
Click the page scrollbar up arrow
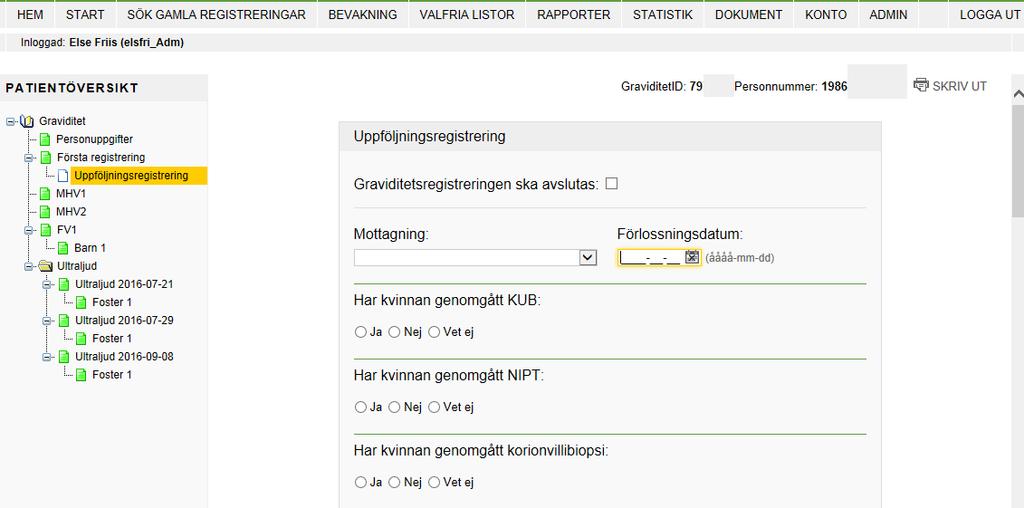click(1017, 94)
